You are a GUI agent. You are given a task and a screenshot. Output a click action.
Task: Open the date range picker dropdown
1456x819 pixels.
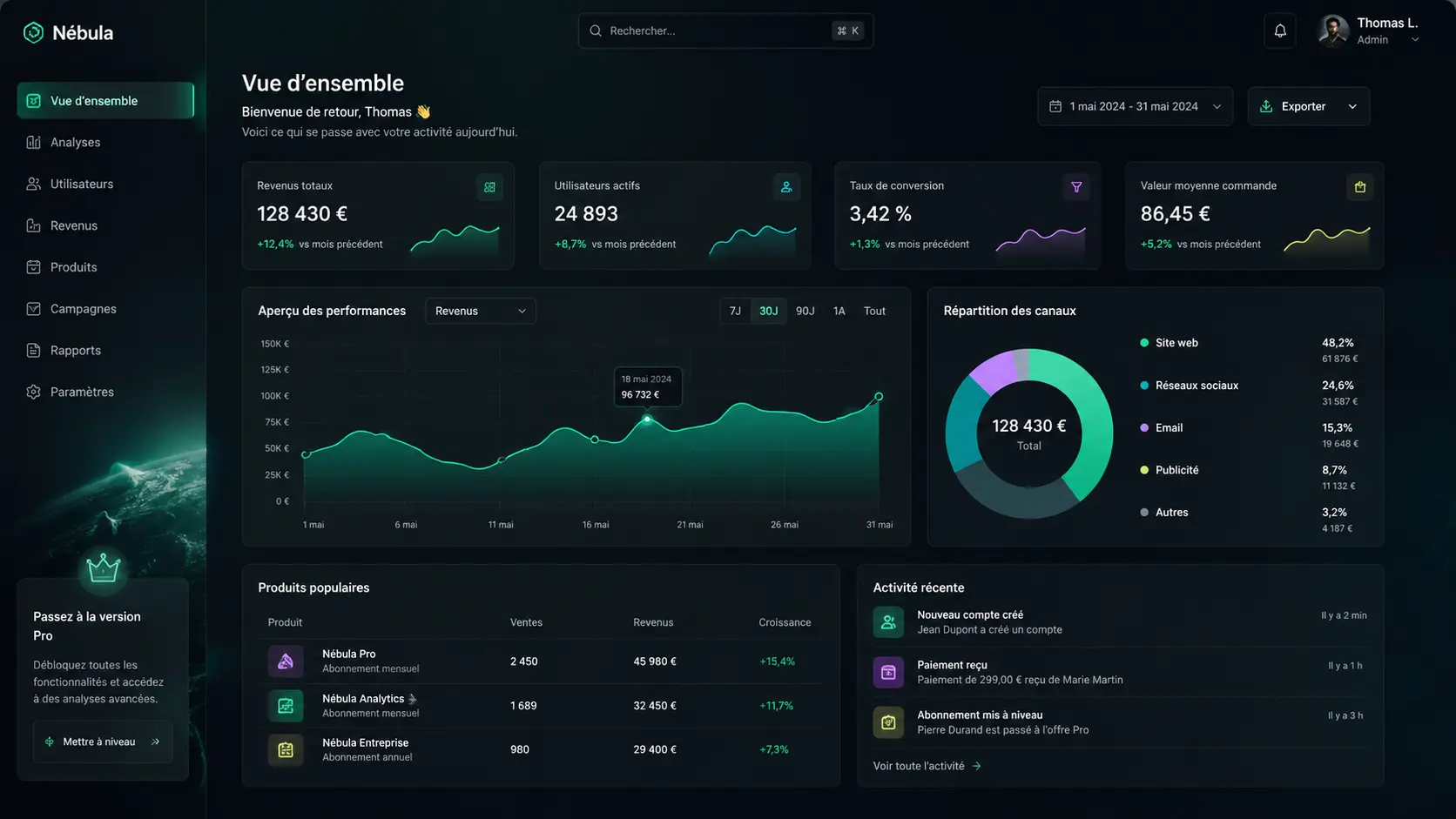1135,106
